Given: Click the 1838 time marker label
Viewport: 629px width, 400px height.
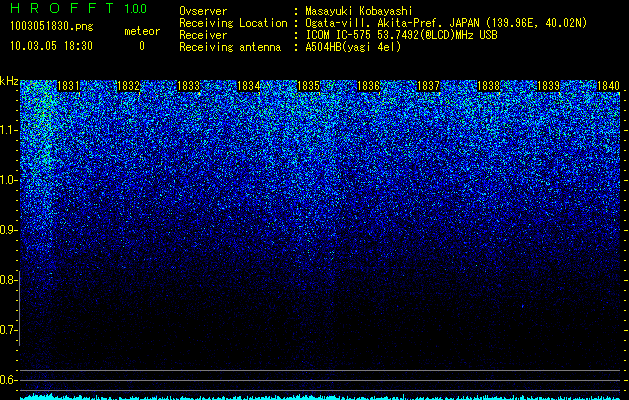Looking at the screenshot, I should pos(489,86).
